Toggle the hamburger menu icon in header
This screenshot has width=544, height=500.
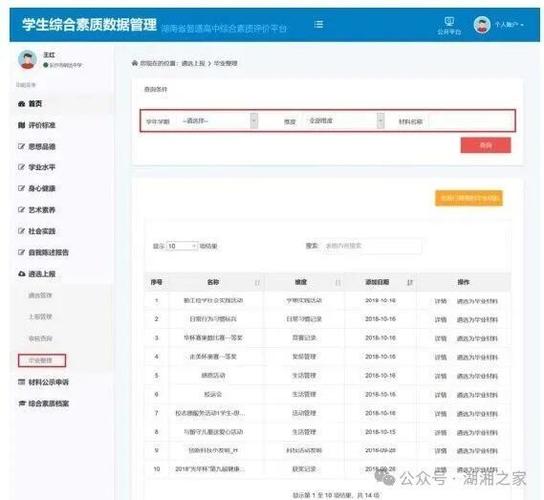318,24
